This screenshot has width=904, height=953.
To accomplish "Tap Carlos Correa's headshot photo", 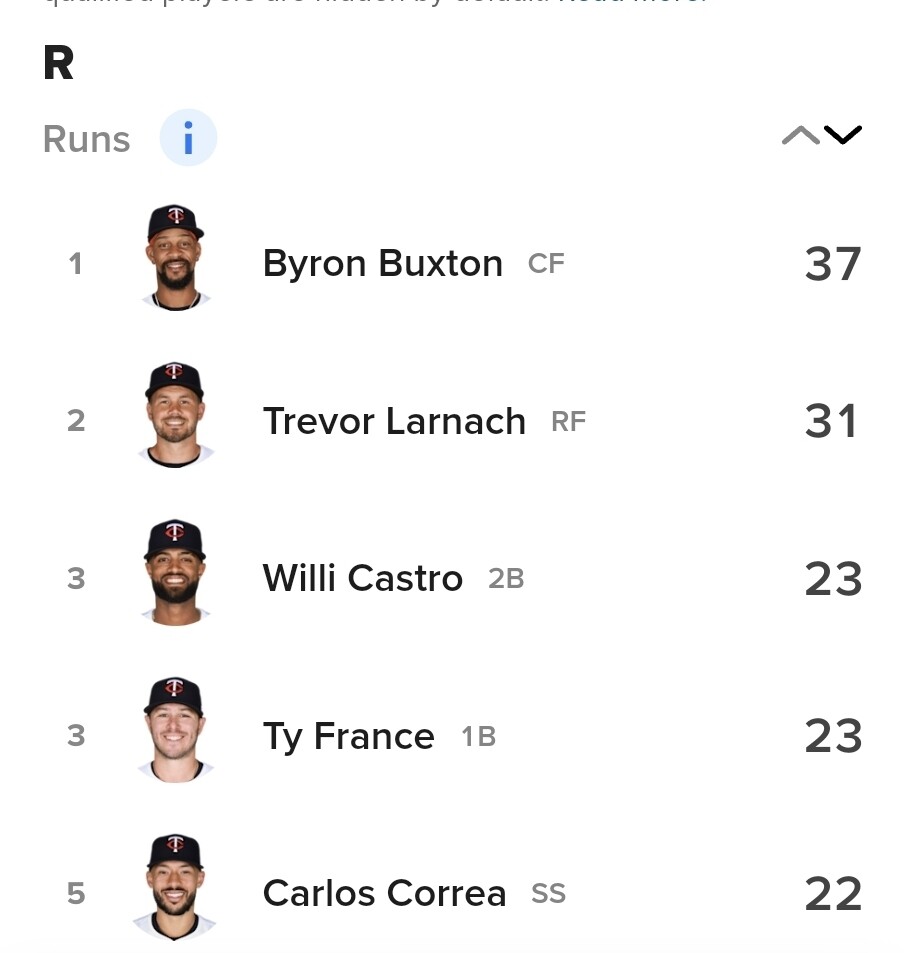I will [x=176, y=888].
